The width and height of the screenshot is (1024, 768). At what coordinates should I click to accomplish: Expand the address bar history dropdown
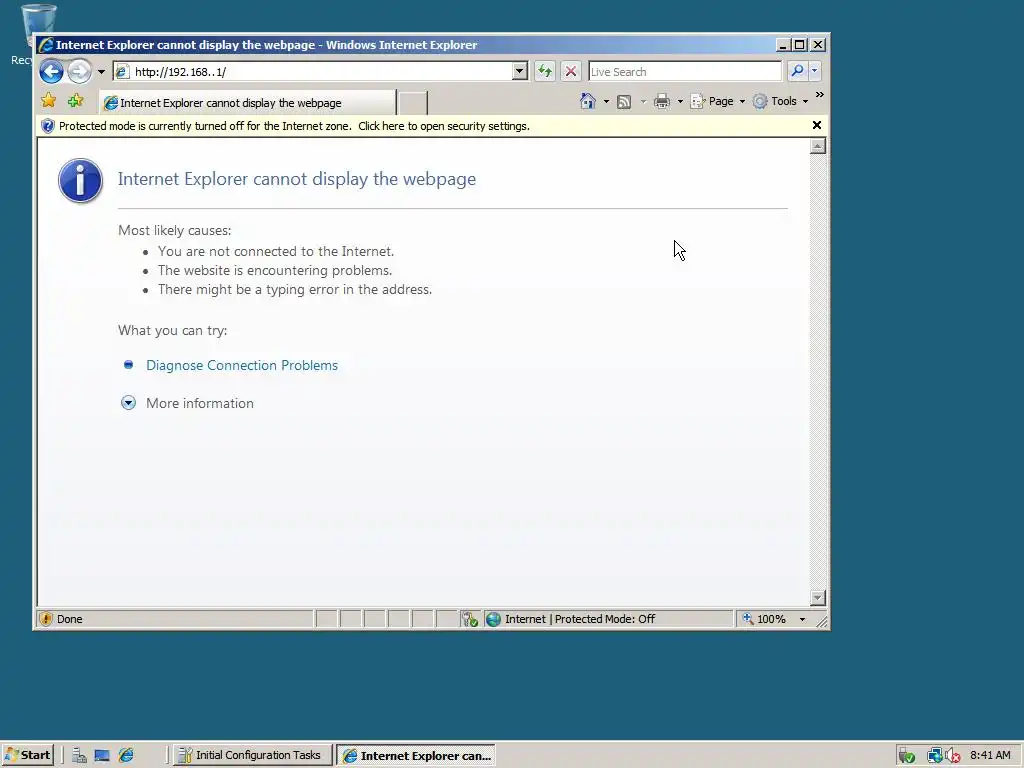pyautogui.click(x=520, y=72)
